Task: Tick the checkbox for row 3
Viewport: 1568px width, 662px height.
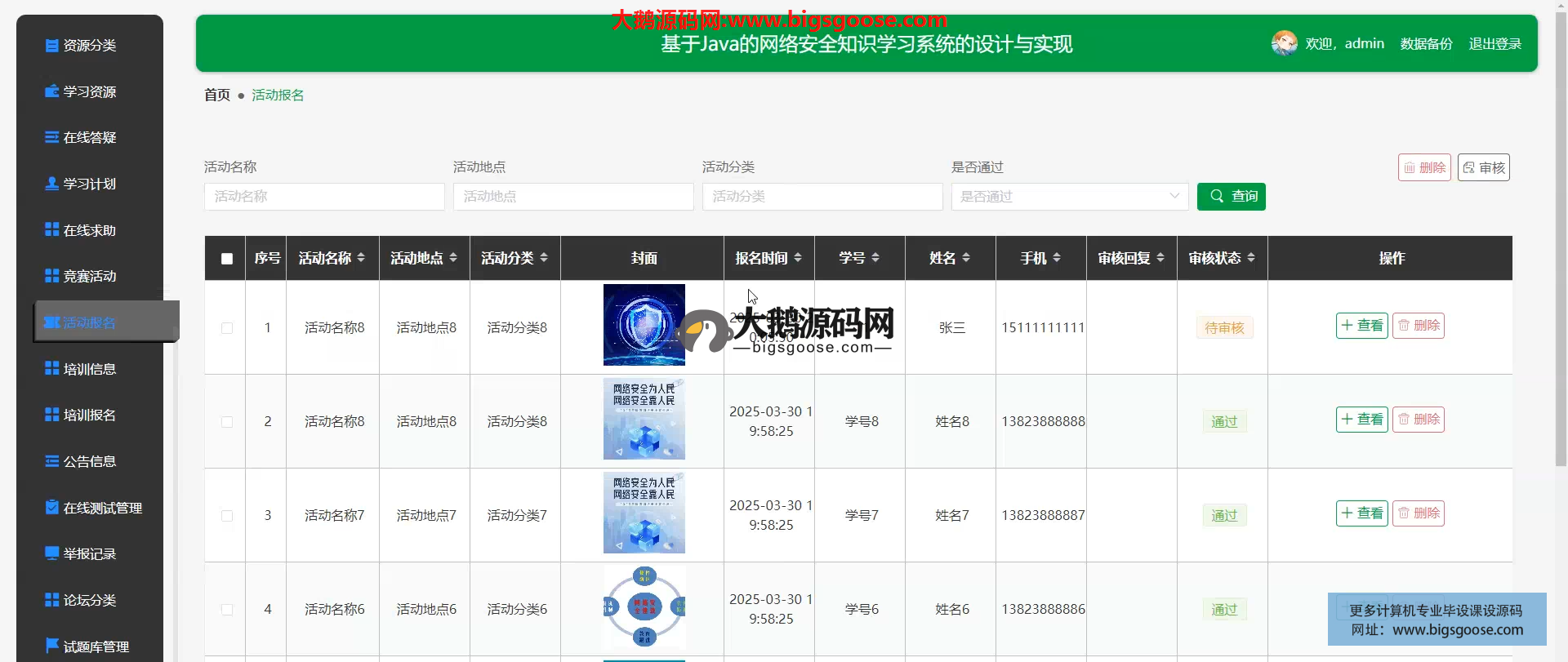Action: click(x=227, y=516)
